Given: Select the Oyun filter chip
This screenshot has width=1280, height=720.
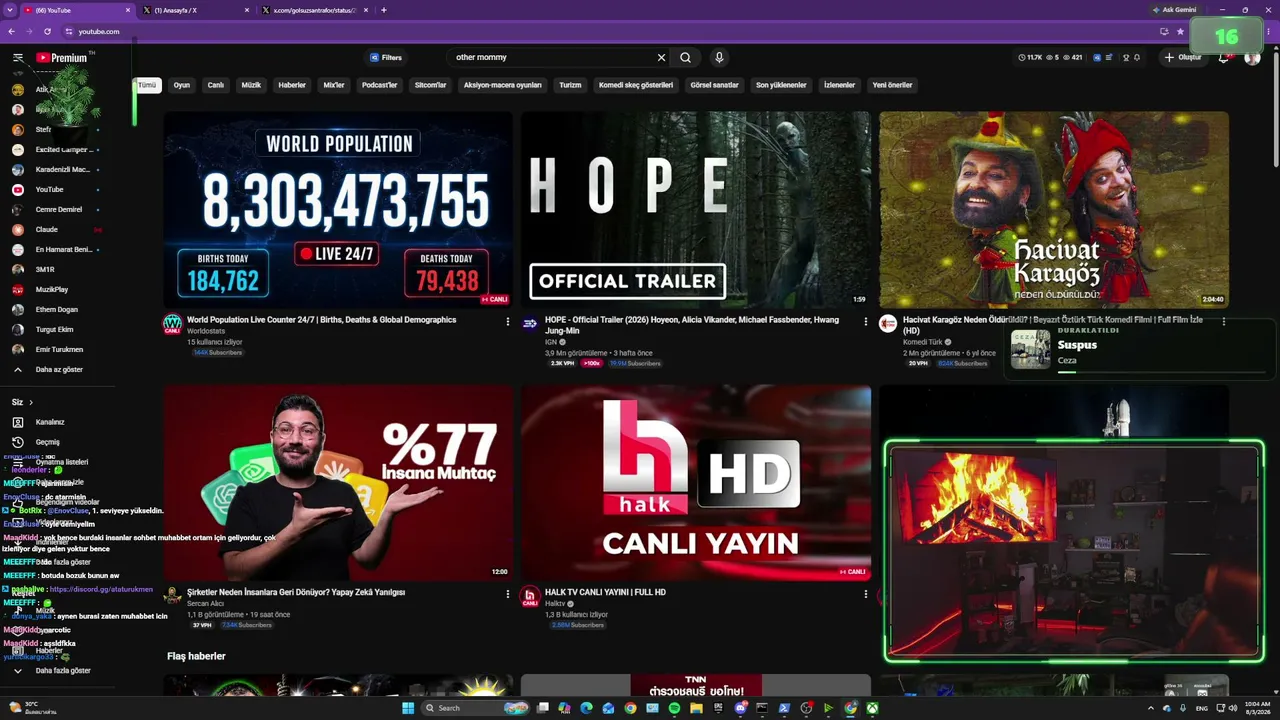Looking at the screenshot, I should click(182, 85).
